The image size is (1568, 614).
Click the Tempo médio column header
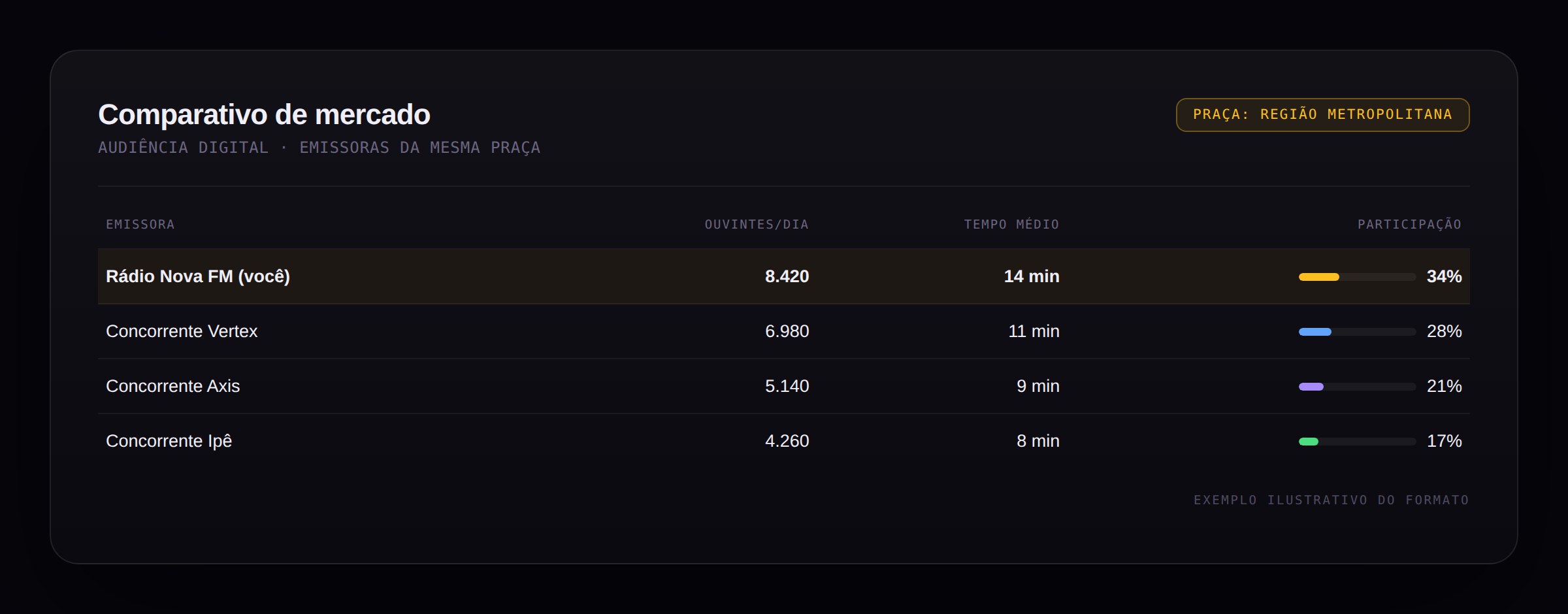(x=1011, y=224)
